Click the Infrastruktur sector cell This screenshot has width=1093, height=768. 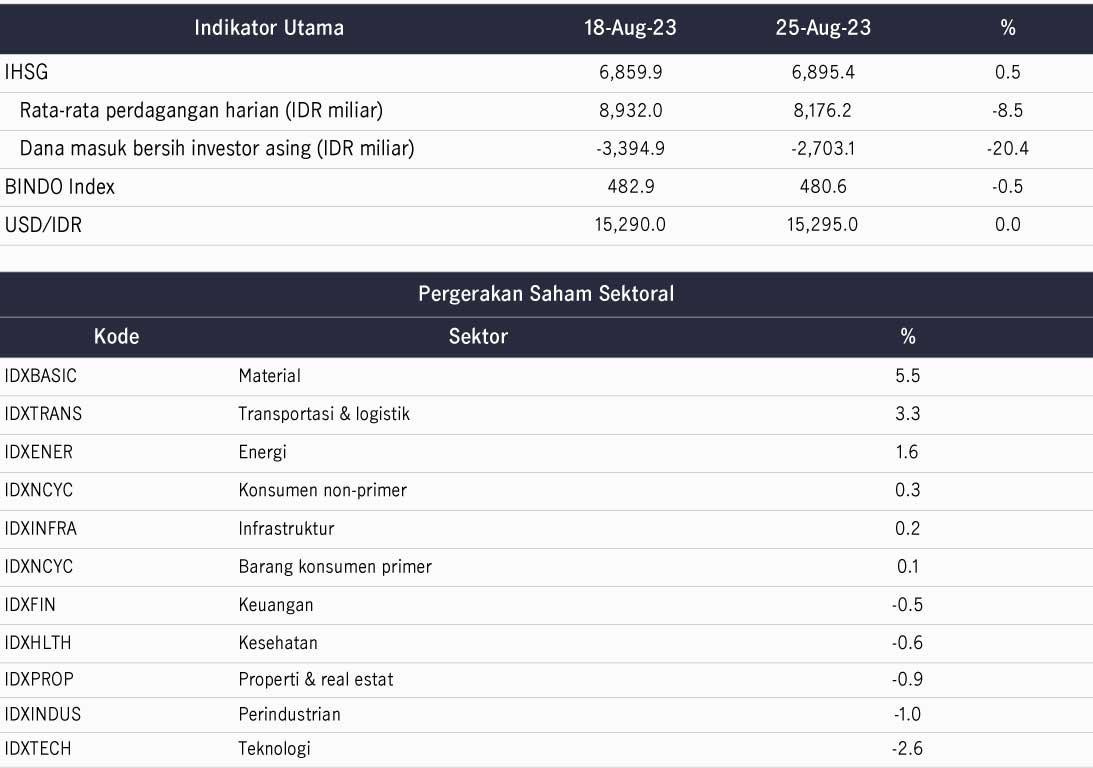point(286,528)
